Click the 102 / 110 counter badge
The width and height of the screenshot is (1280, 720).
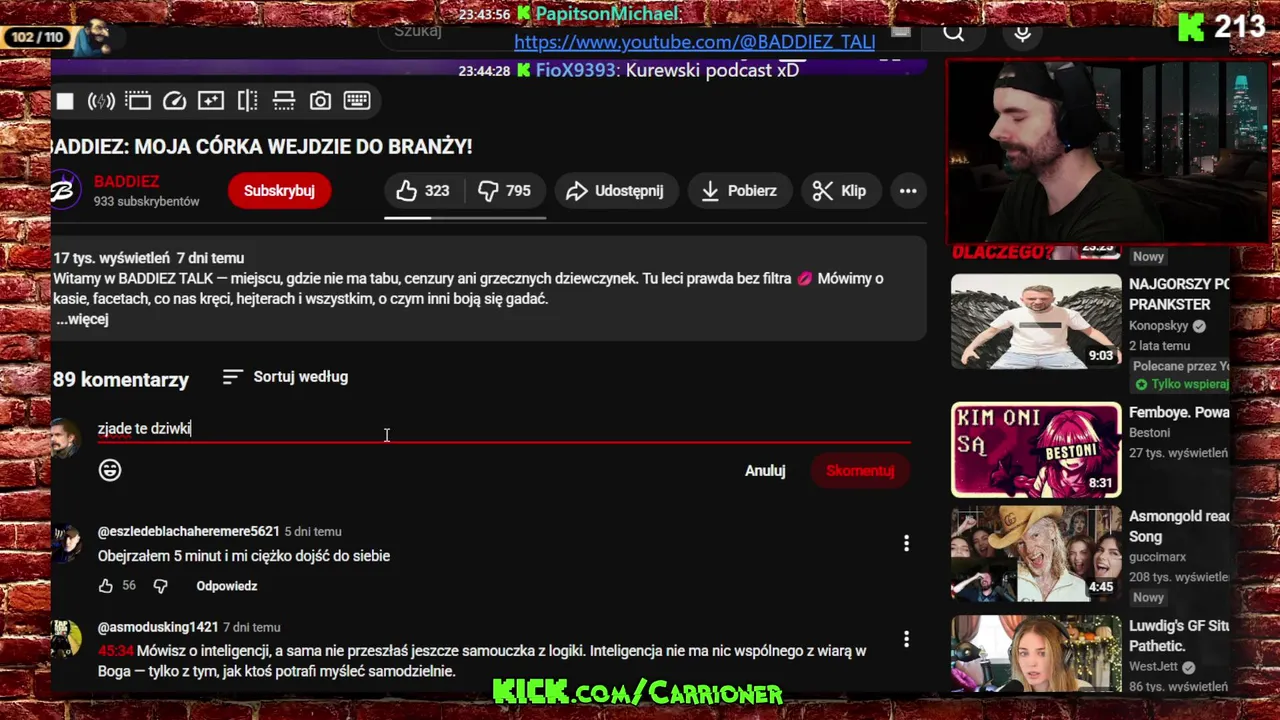37,37
